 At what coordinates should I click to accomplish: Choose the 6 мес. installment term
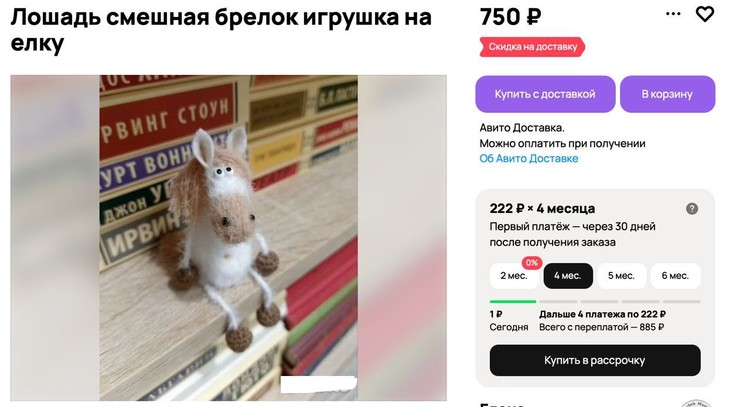675,276
